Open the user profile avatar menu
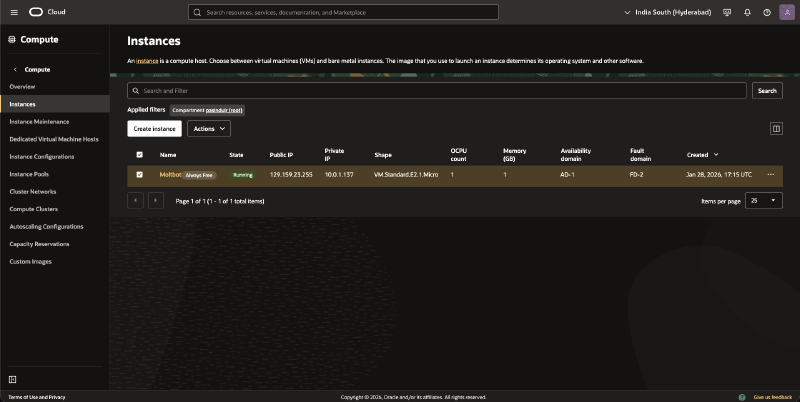Viewport: 800px width, 402px height. (x=785, y=12)
